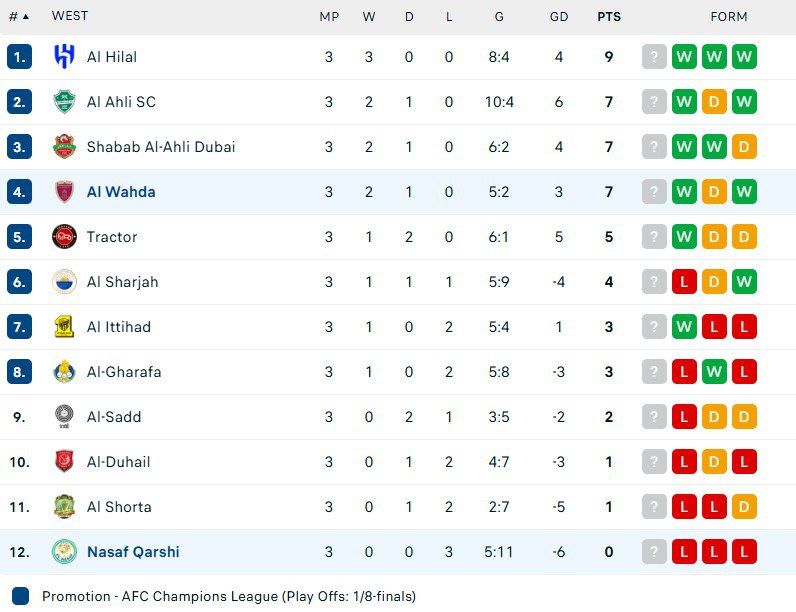
Task: Click the Al-Duhail club logo
Action: (x=64, y=462)
